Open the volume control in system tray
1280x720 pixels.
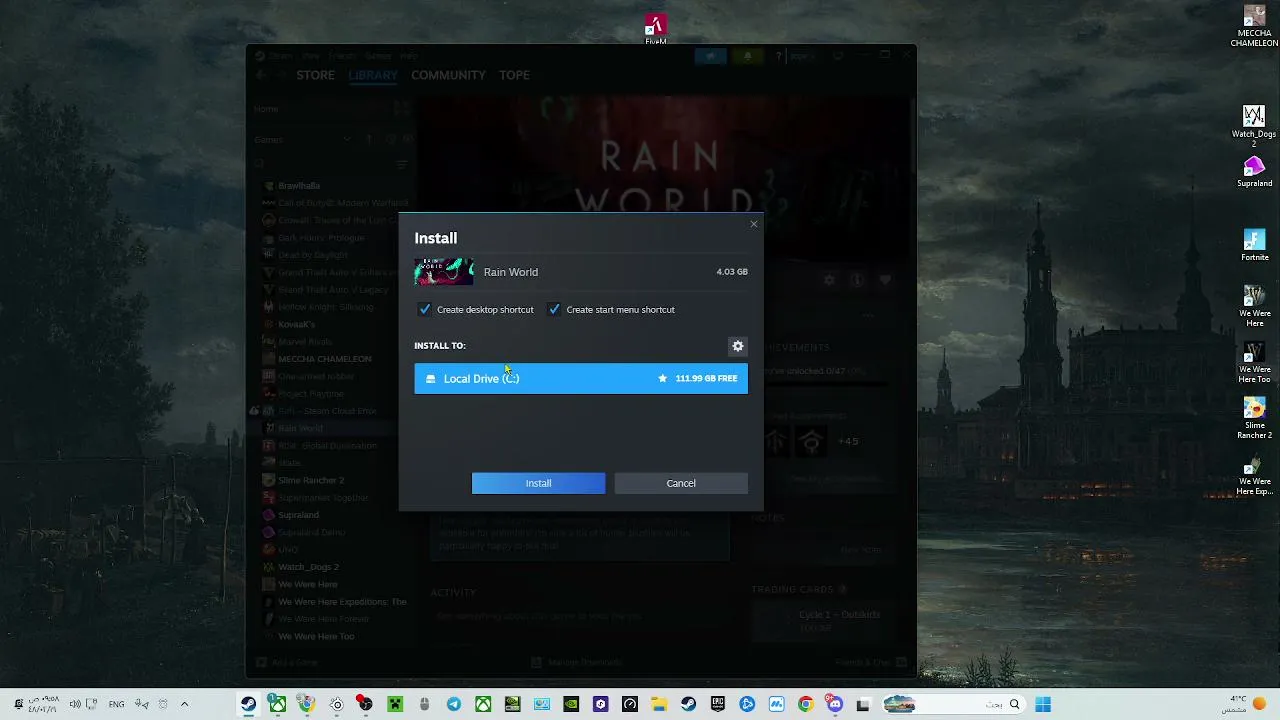[x=76, y=705]
